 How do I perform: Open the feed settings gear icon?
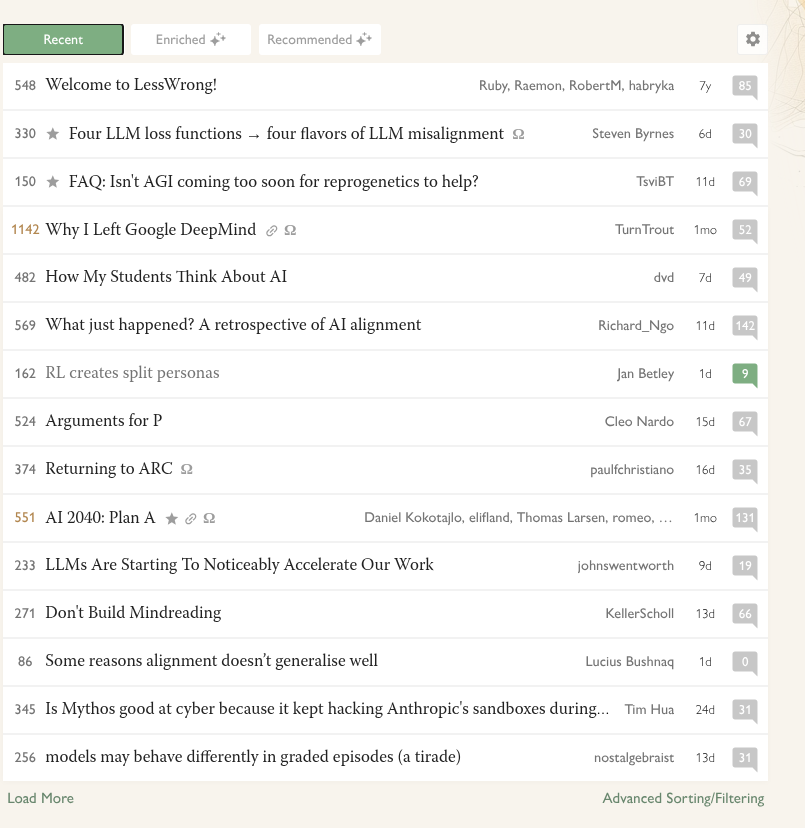point(752,39)
